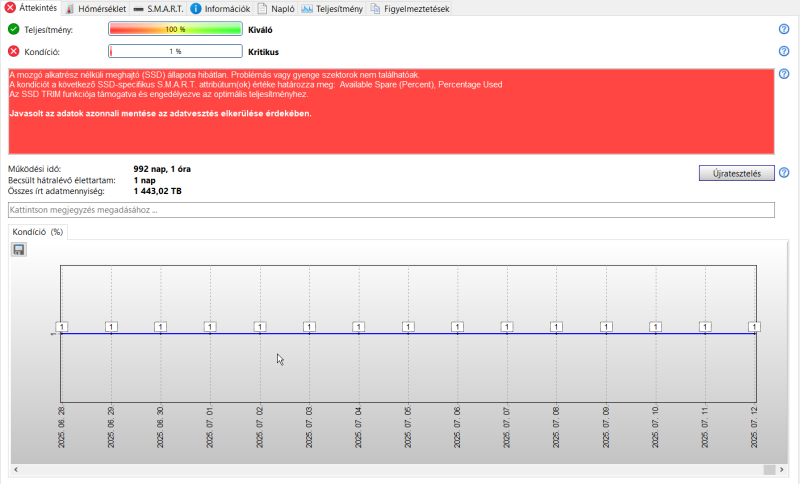
Task: Save the chart with the floppy disk icon
Action: point(19,249)
